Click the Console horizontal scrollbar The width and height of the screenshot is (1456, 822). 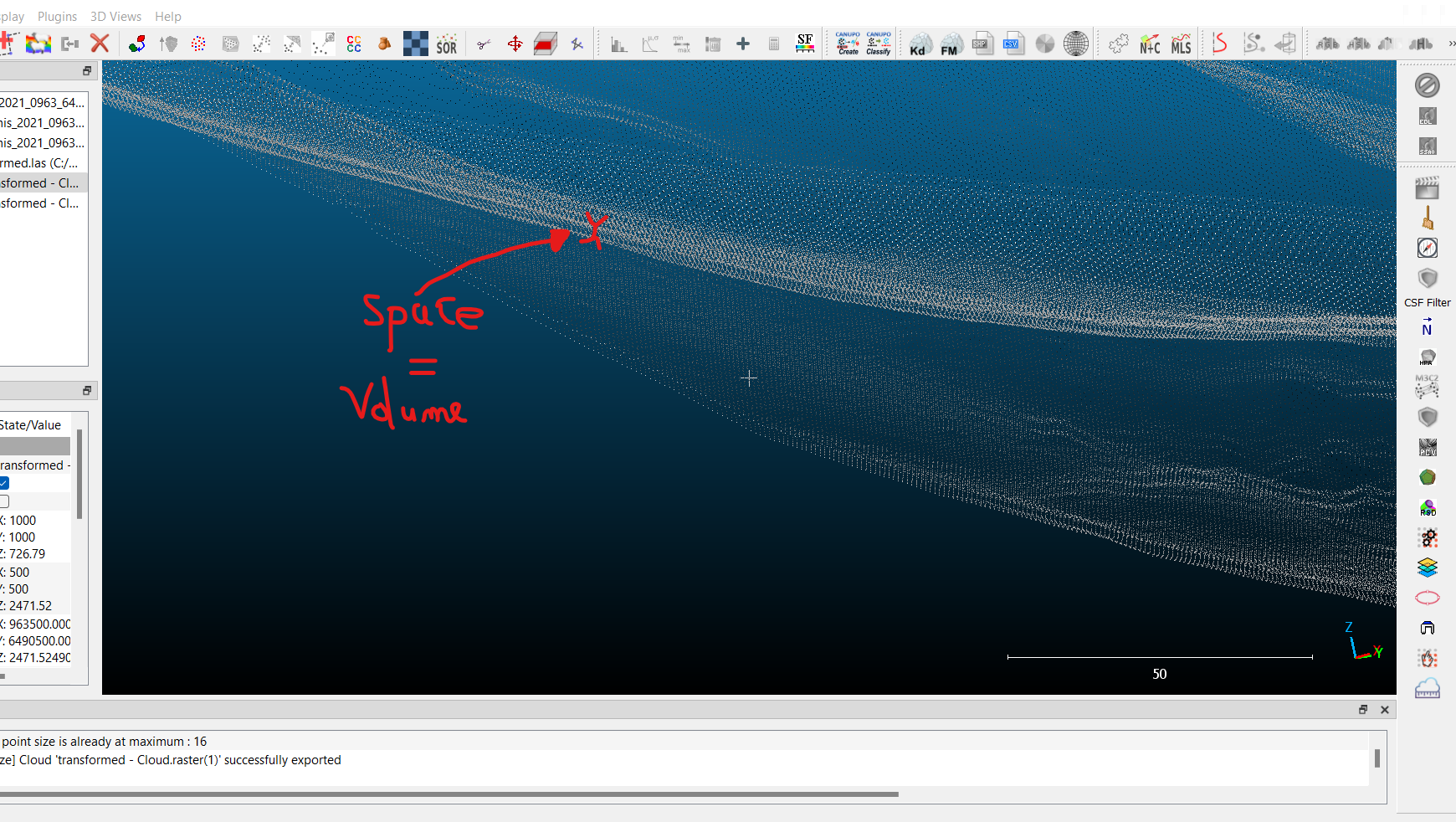click(449, 794)
